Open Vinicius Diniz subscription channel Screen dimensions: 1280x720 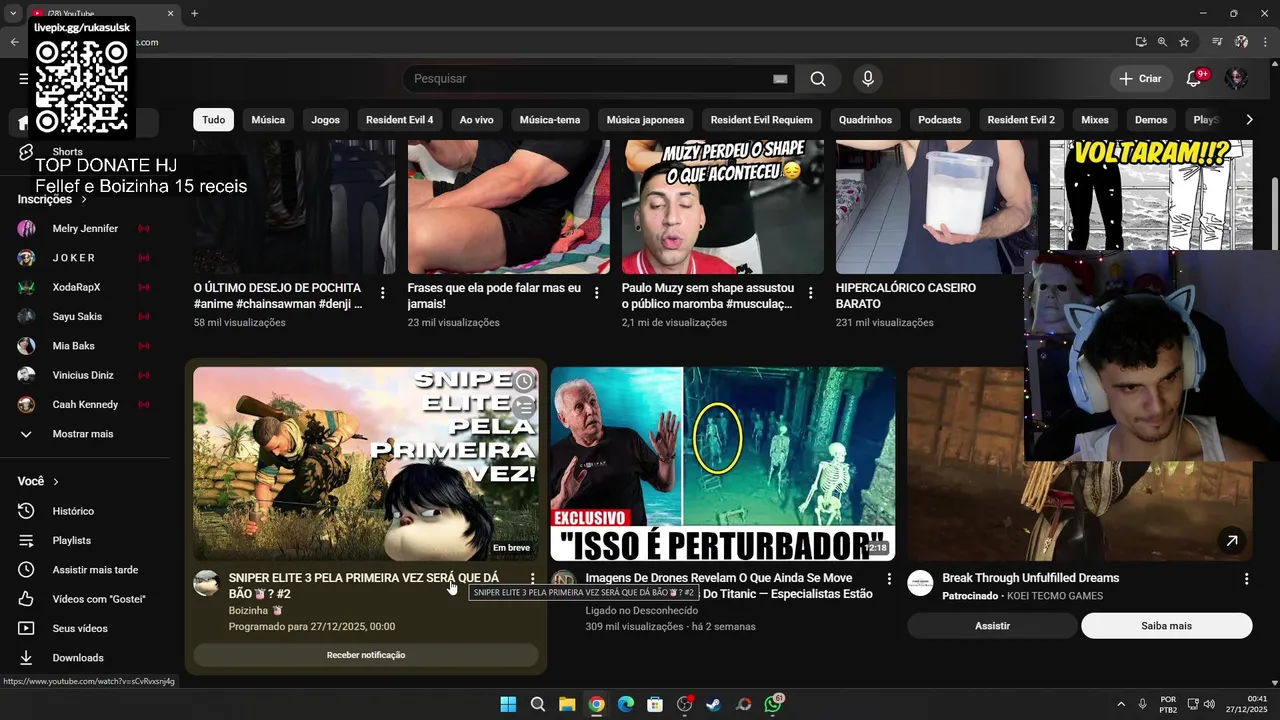click(85, 375)
